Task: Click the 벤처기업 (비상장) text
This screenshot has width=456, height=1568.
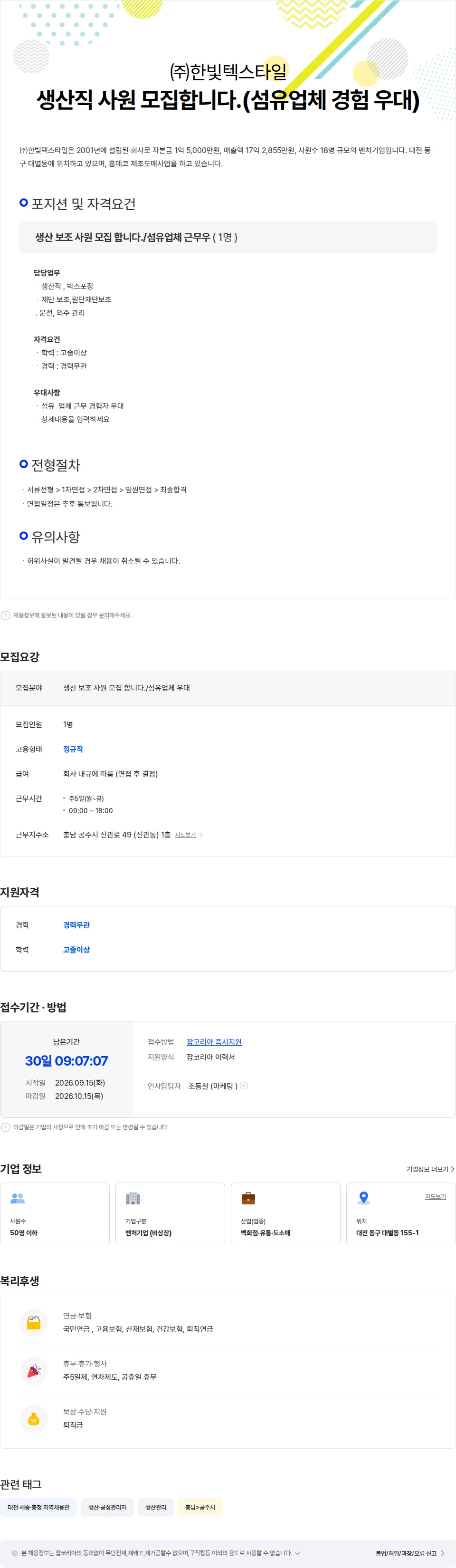Action: pyautogui.click(x=148, y=1232)
